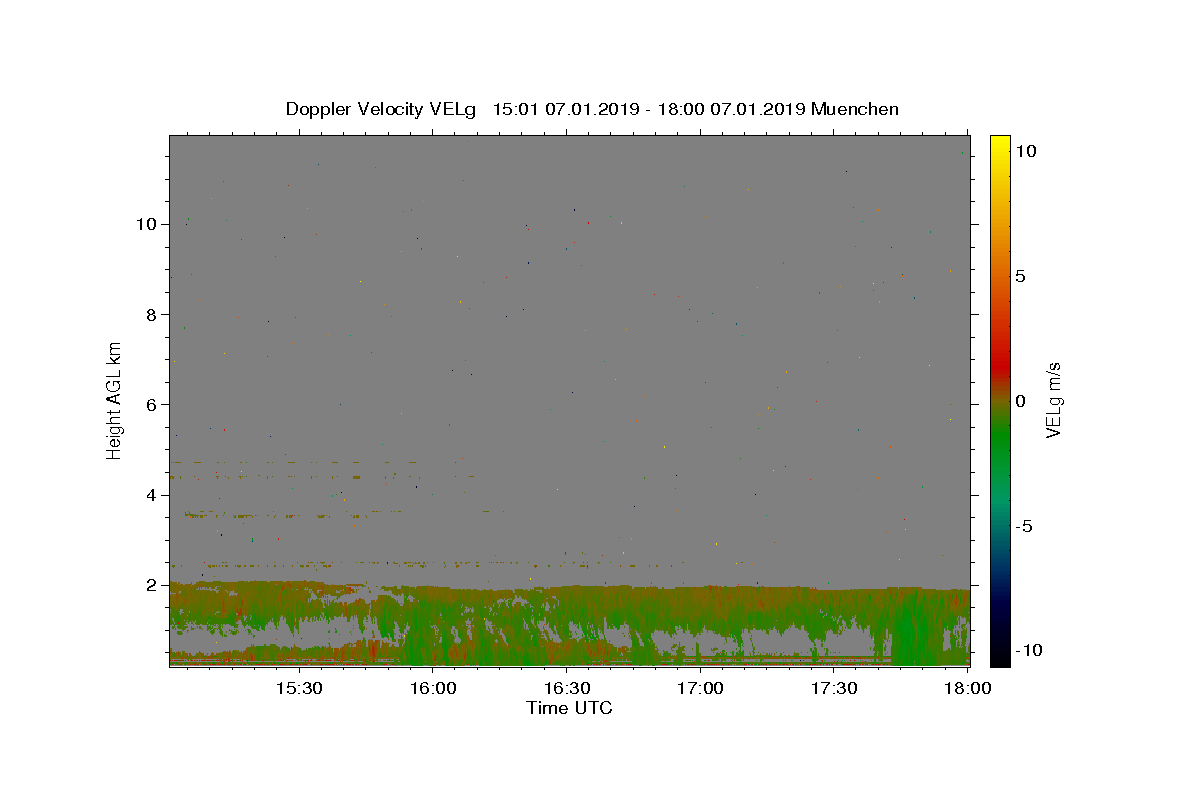Click the colorbar tick label 0

click(1020, 401)
